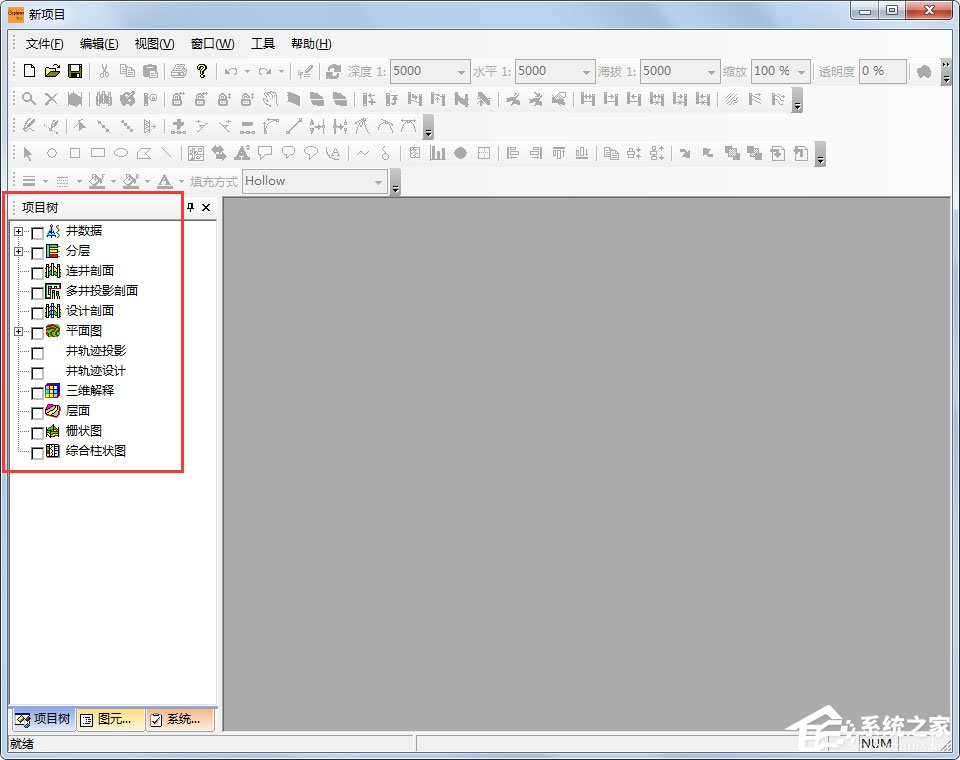Screen dimensions: 960x760
Task: Open an existing project folder
Action: coord(52,71)
